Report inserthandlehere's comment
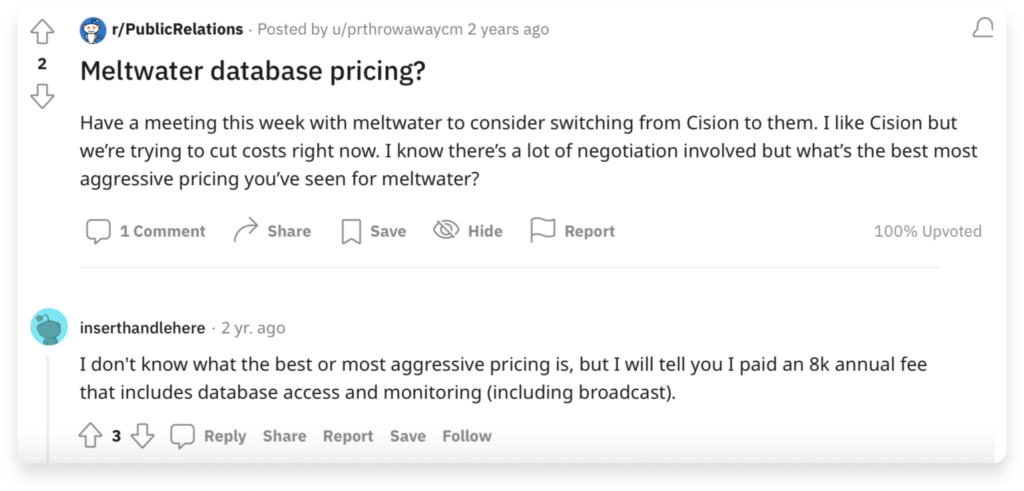Image resolution: width=1024 pixels, height=491 pixels. (x=348, y=436)
